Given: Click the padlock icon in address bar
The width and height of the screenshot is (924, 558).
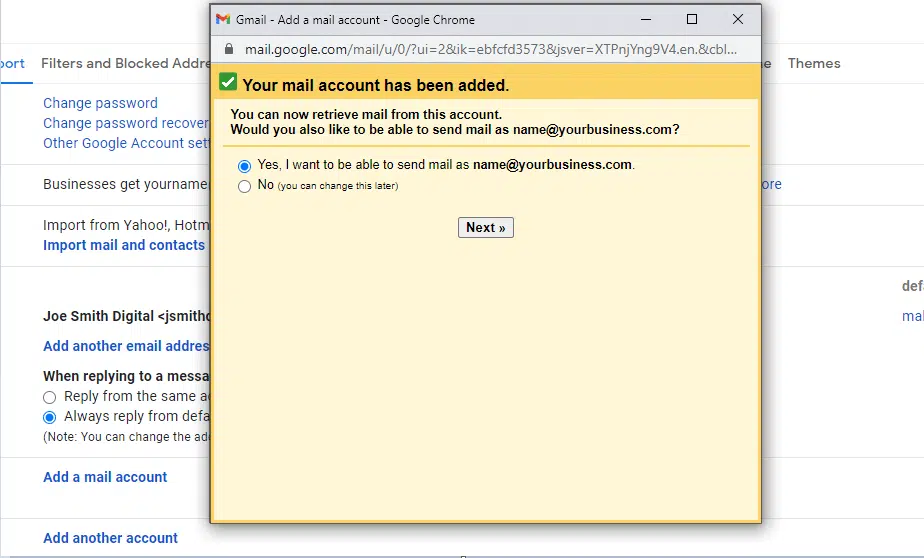Looking at the screenshot, I should [x=229, y=48].
